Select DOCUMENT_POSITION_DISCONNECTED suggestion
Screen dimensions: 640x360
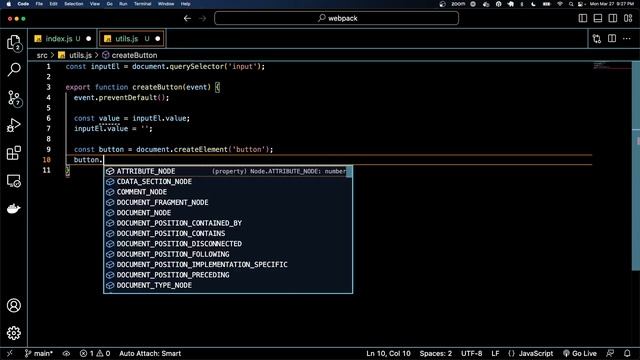pyautogui.click(x=228, y=244)
